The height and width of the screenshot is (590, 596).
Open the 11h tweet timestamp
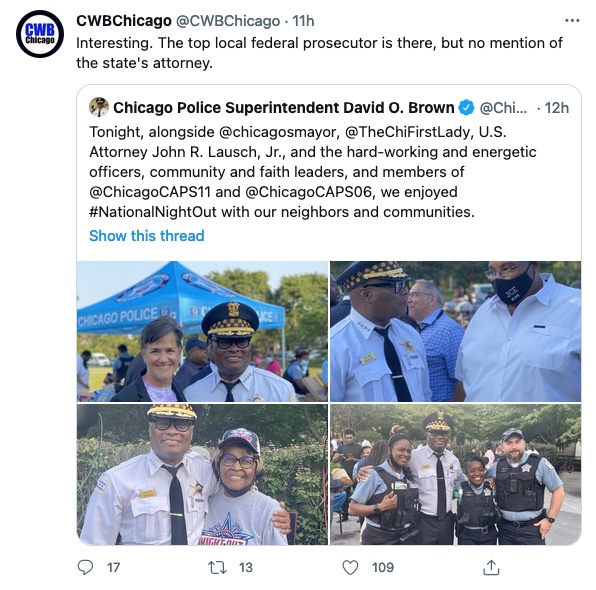point(303,21)
